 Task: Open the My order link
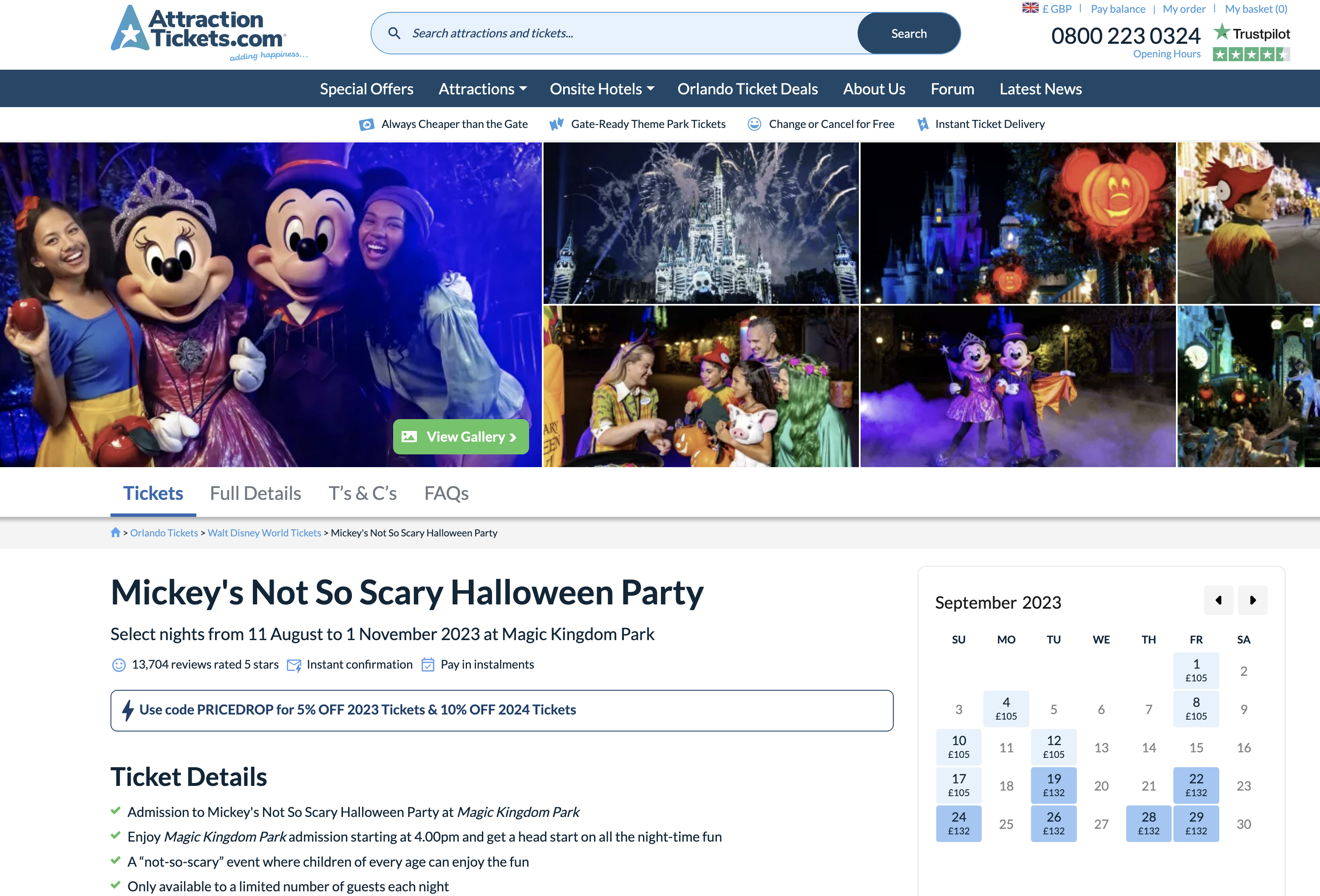coord(1184,9)
